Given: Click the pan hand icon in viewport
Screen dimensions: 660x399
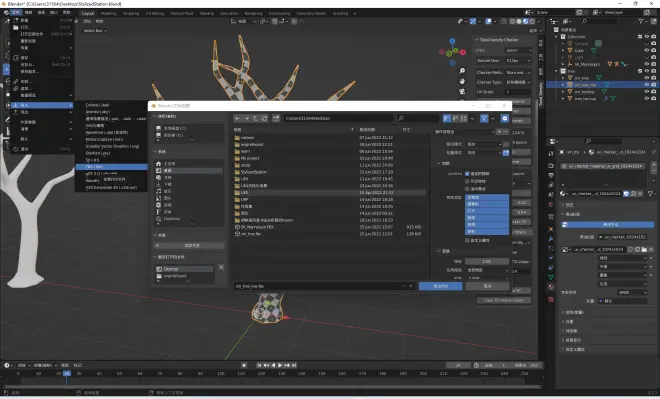Looking at the screenshot, I should coord(462,81).
